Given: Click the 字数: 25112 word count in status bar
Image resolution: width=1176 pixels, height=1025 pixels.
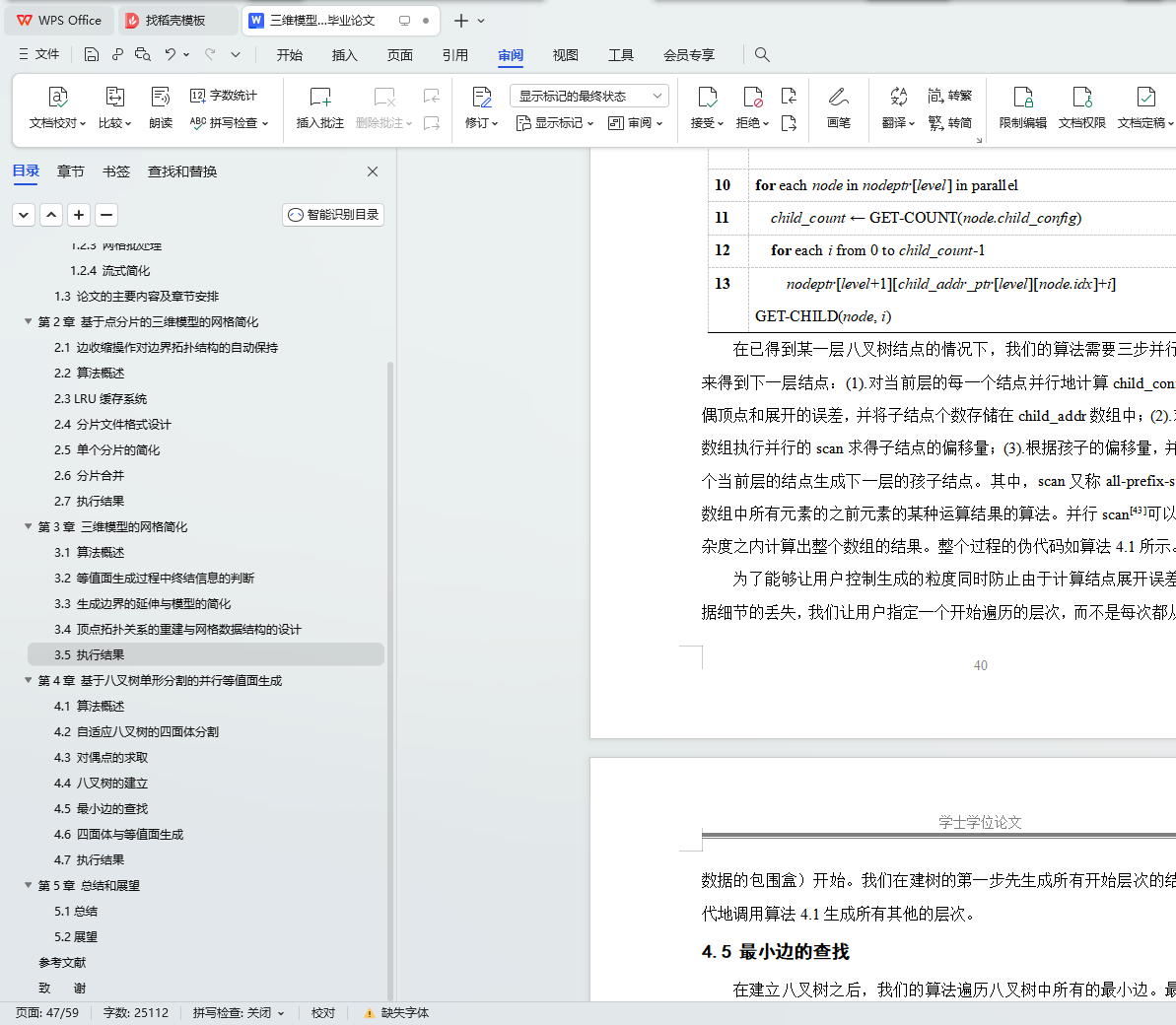Looking at the screenshot, I should coord(136,1013).
